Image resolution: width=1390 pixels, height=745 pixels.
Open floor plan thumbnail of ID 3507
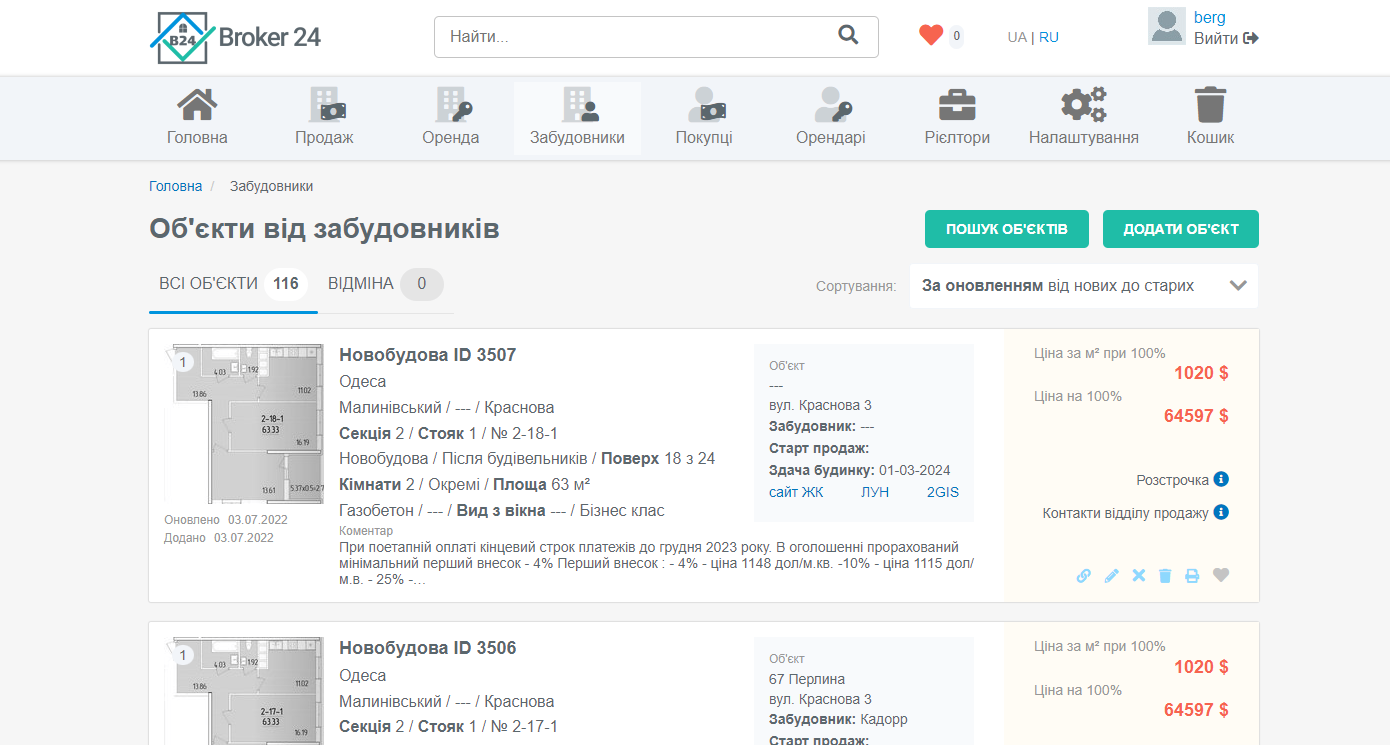tap(244, 423)
